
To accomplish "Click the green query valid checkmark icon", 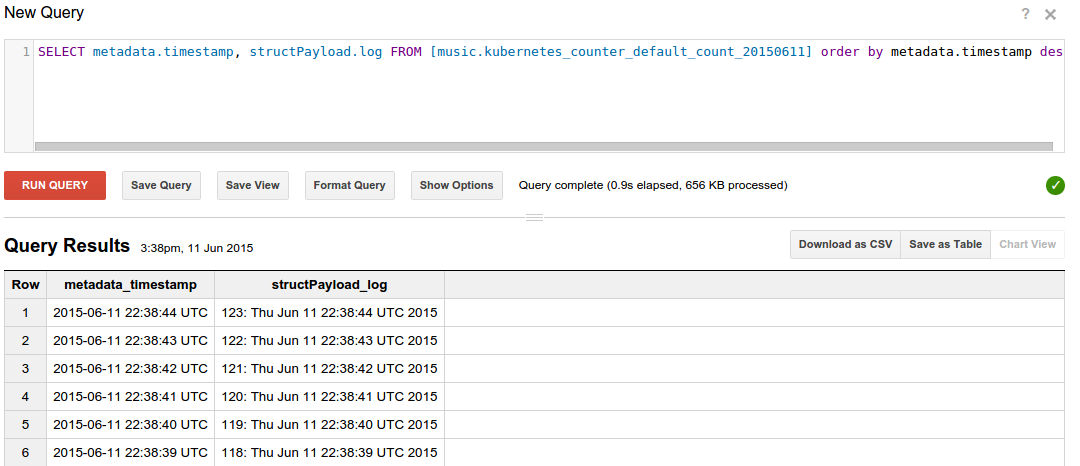I will (x=1055, y=185).
